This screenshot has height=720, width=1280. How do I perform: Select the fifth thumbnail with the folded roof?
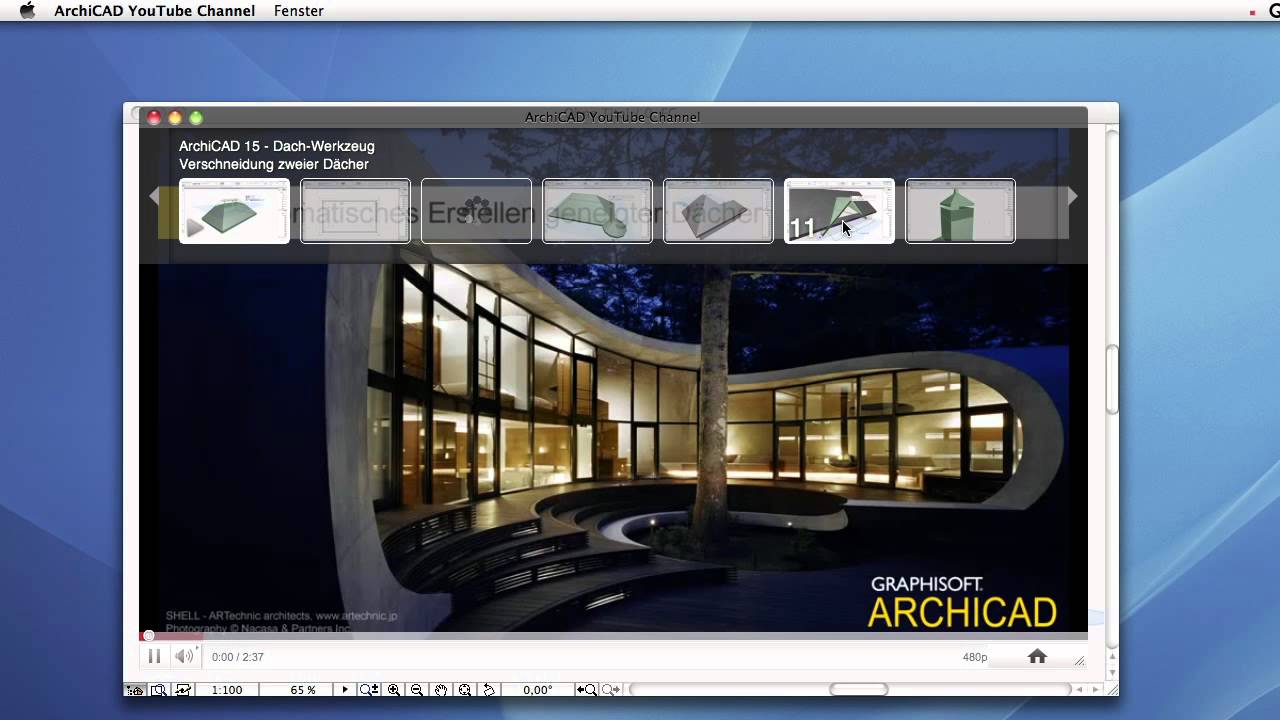[x=718, y=211]
